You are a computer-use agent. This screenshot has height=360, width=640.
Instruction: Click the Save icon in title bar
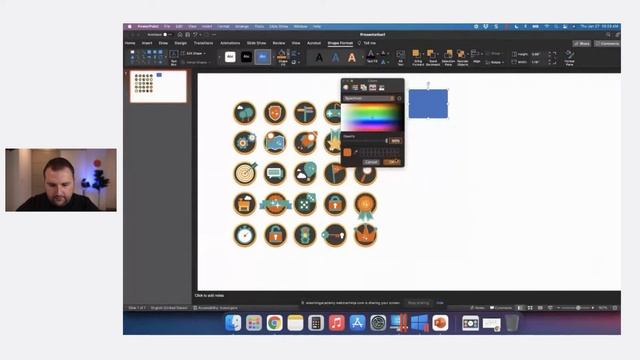pyautogui.click(x=187, y=35)
